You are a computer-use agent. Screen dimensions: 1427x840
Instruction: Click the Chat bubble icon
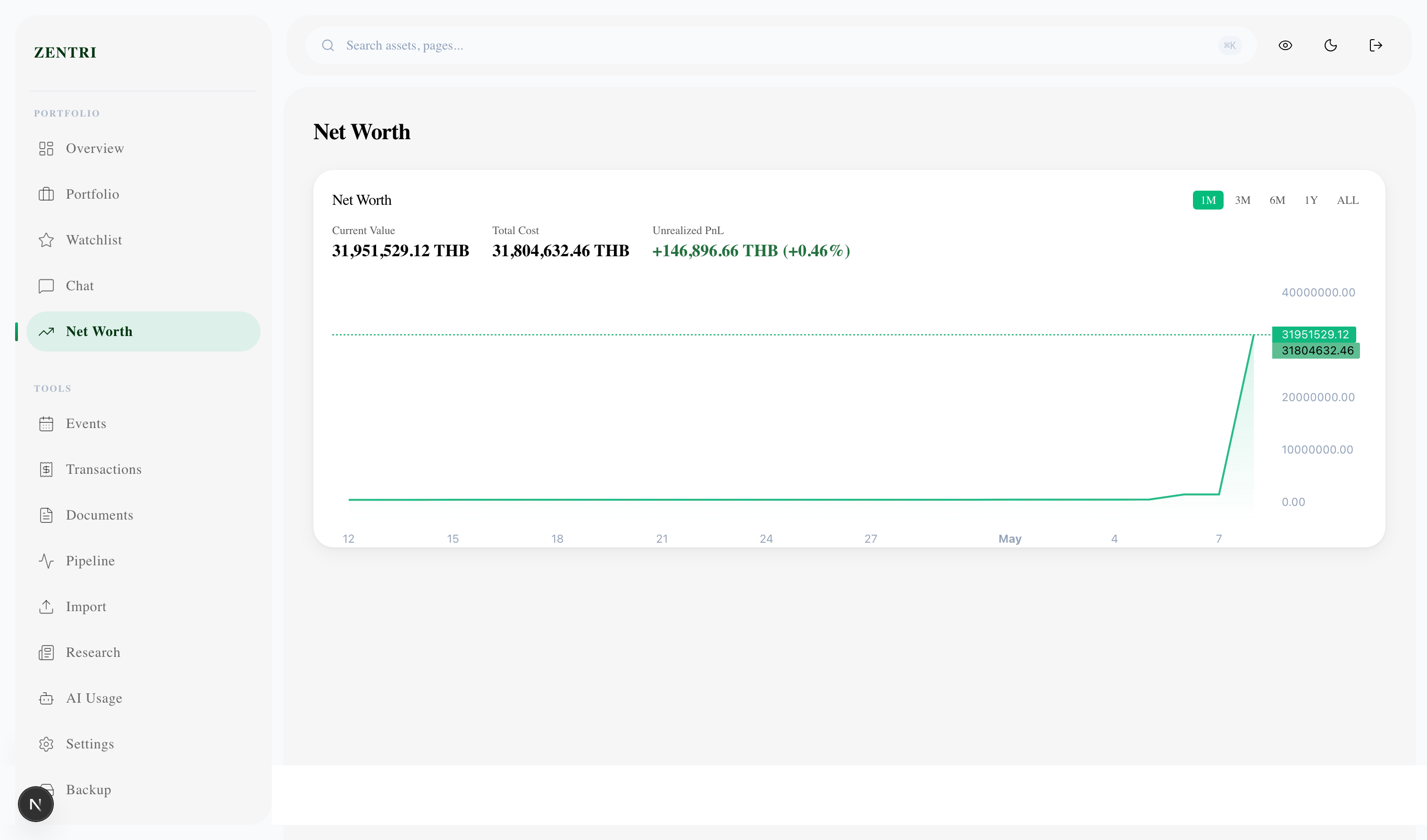(x=46, y=286)
